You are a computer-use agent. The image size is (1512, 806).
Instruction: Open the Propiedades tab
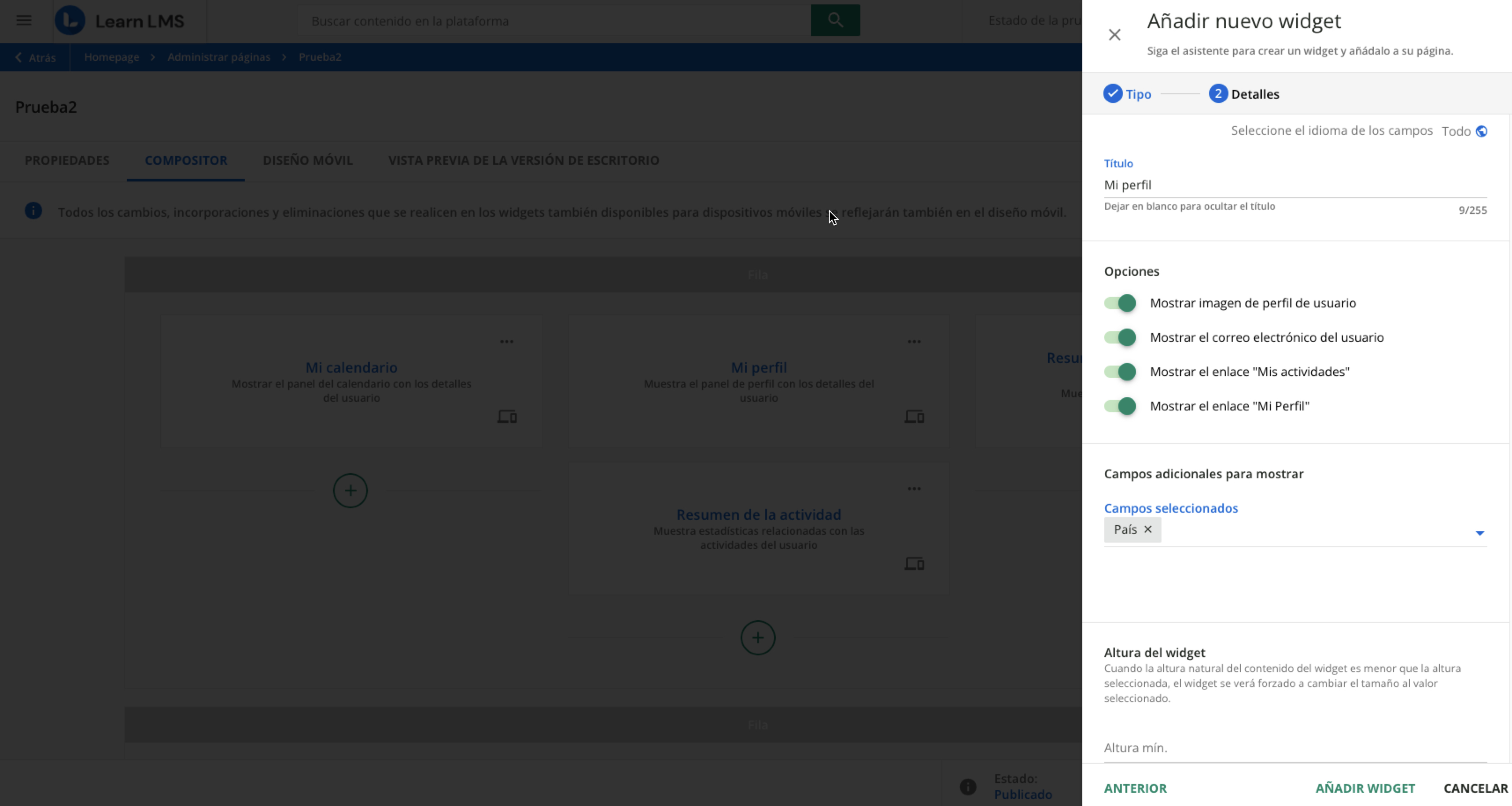click(67, 160)
